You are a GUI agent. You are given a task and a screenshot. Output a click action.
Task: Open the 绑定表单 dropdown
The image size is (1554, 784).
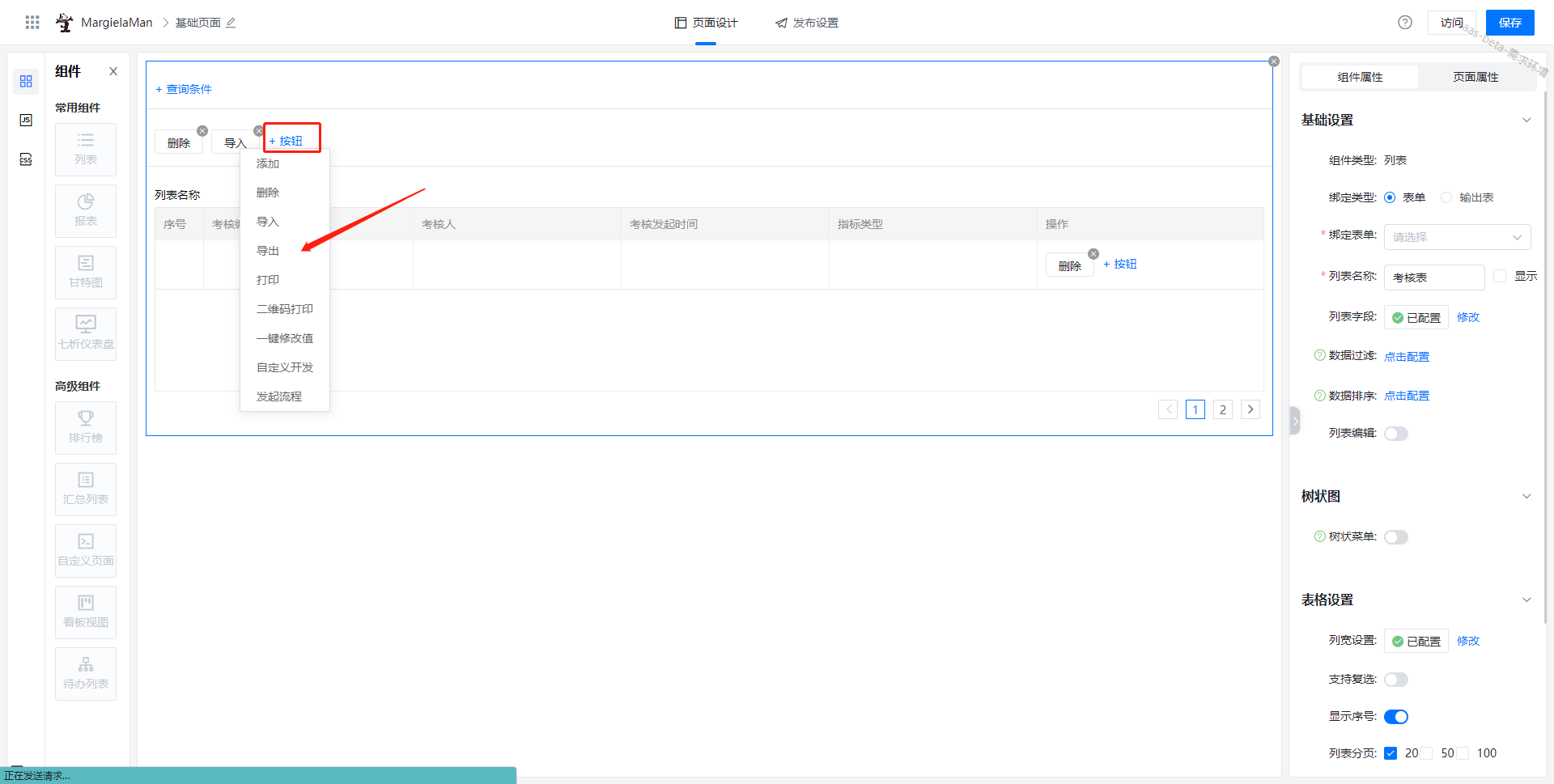click(x=1458, y=237)
